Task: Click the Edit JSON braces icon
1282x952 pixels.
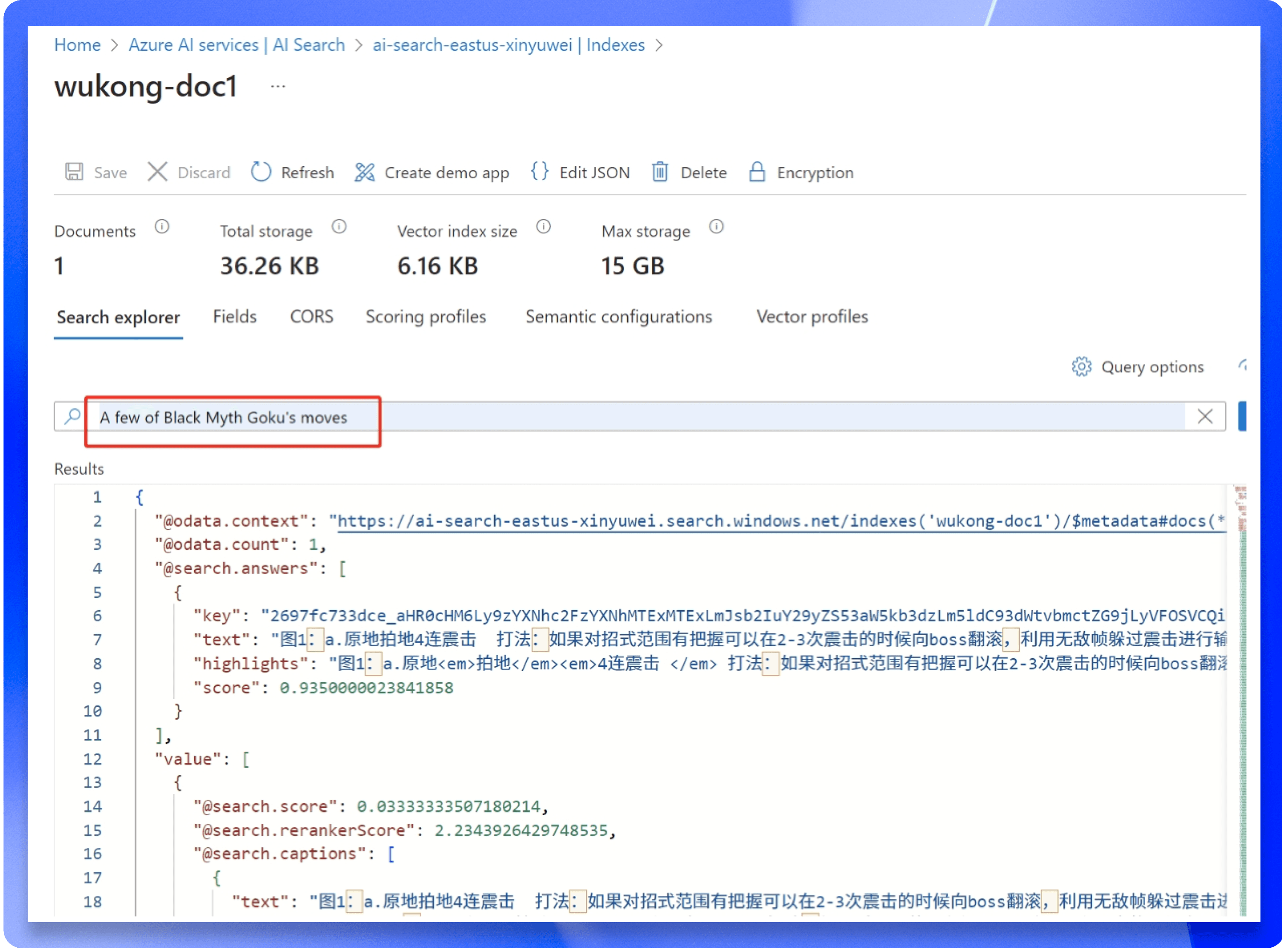Action: [540, 171]
